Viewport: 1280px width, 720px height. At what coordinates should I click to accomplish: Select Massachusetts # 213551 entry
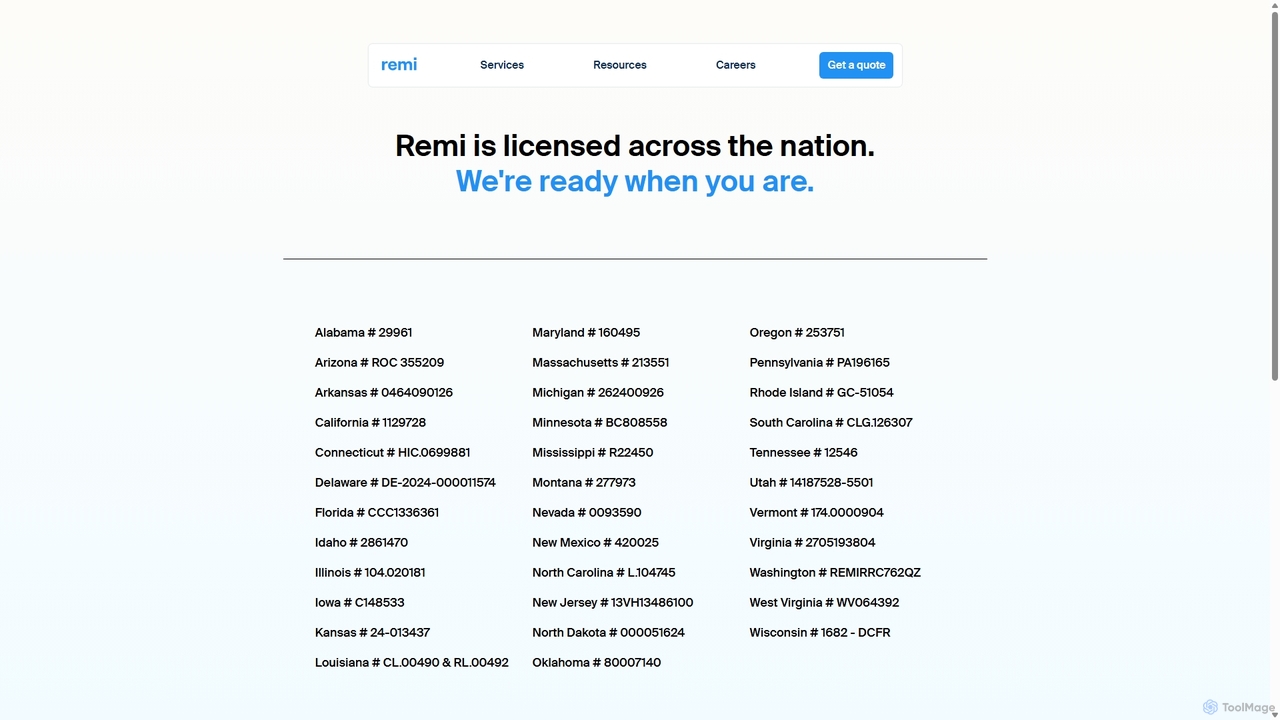(601, 363)
